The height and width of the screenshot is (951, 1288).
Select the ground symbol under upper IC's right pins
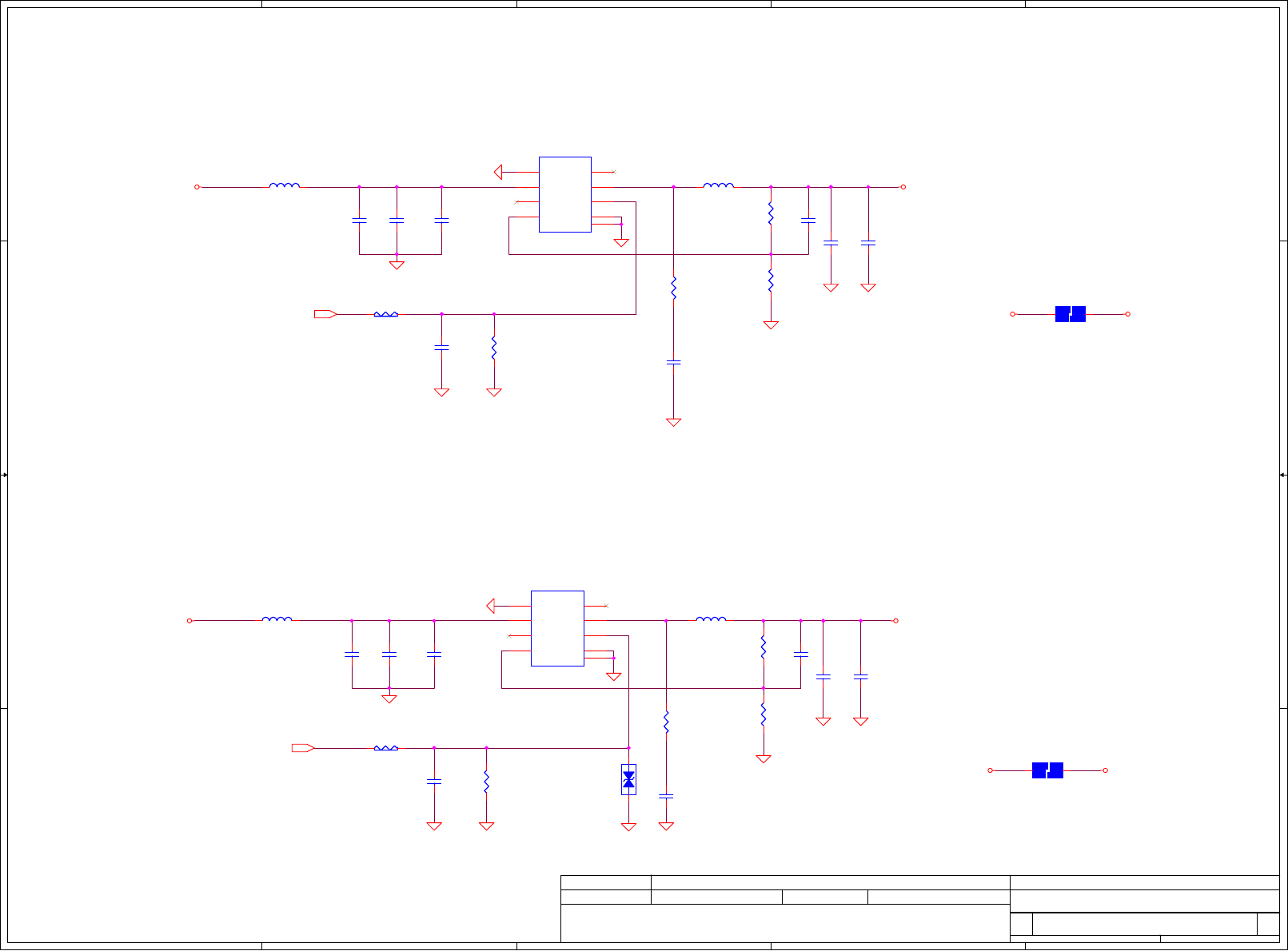(621, 243)
